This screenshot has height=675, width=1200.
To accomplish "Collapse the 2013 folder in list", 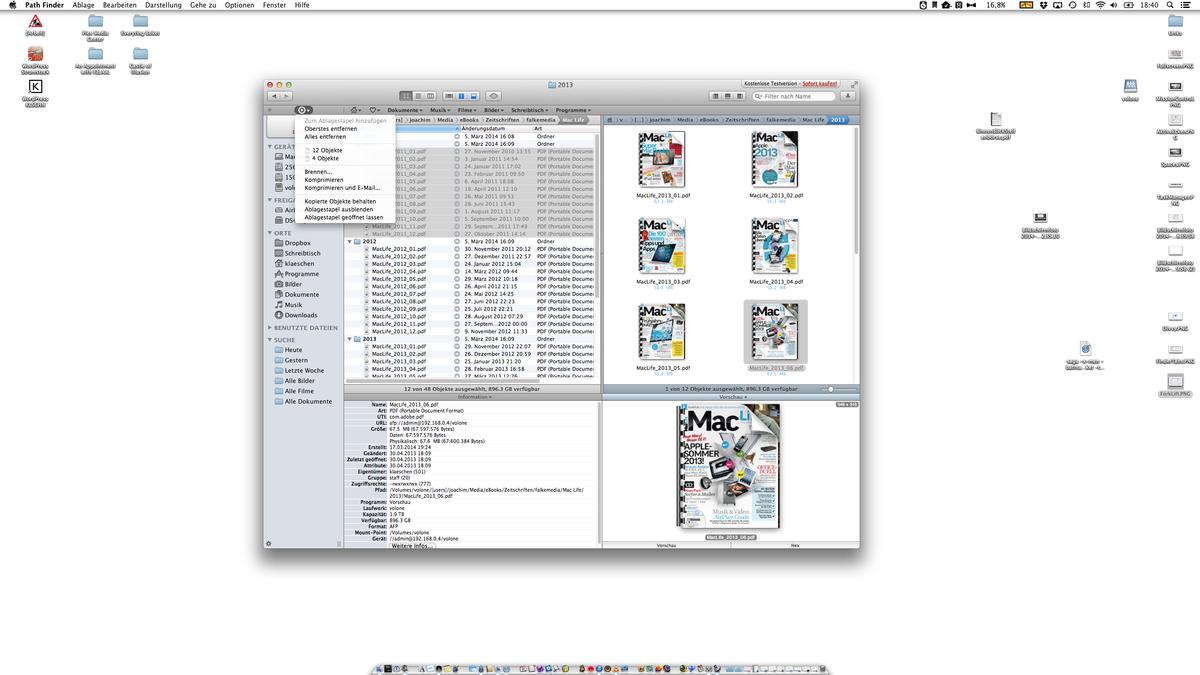I will point(350,339).
